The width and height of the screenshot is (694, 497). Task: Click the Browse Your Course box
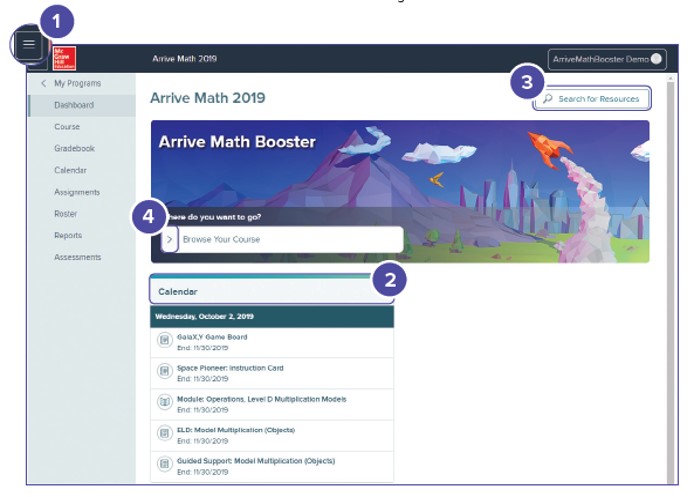(x=282, y=239)
